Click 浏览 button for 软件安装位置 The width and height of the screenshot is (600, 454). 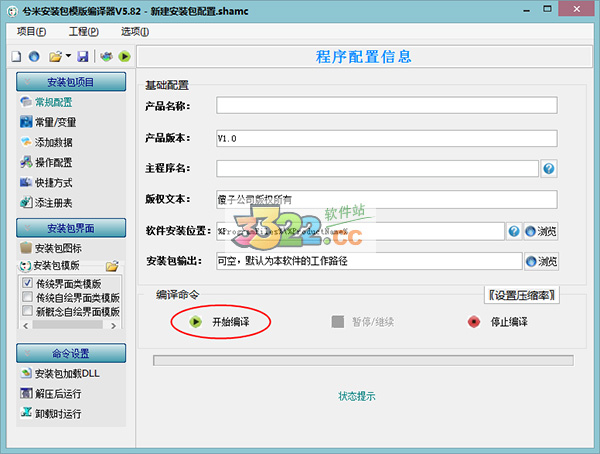(x=541, y=231)
